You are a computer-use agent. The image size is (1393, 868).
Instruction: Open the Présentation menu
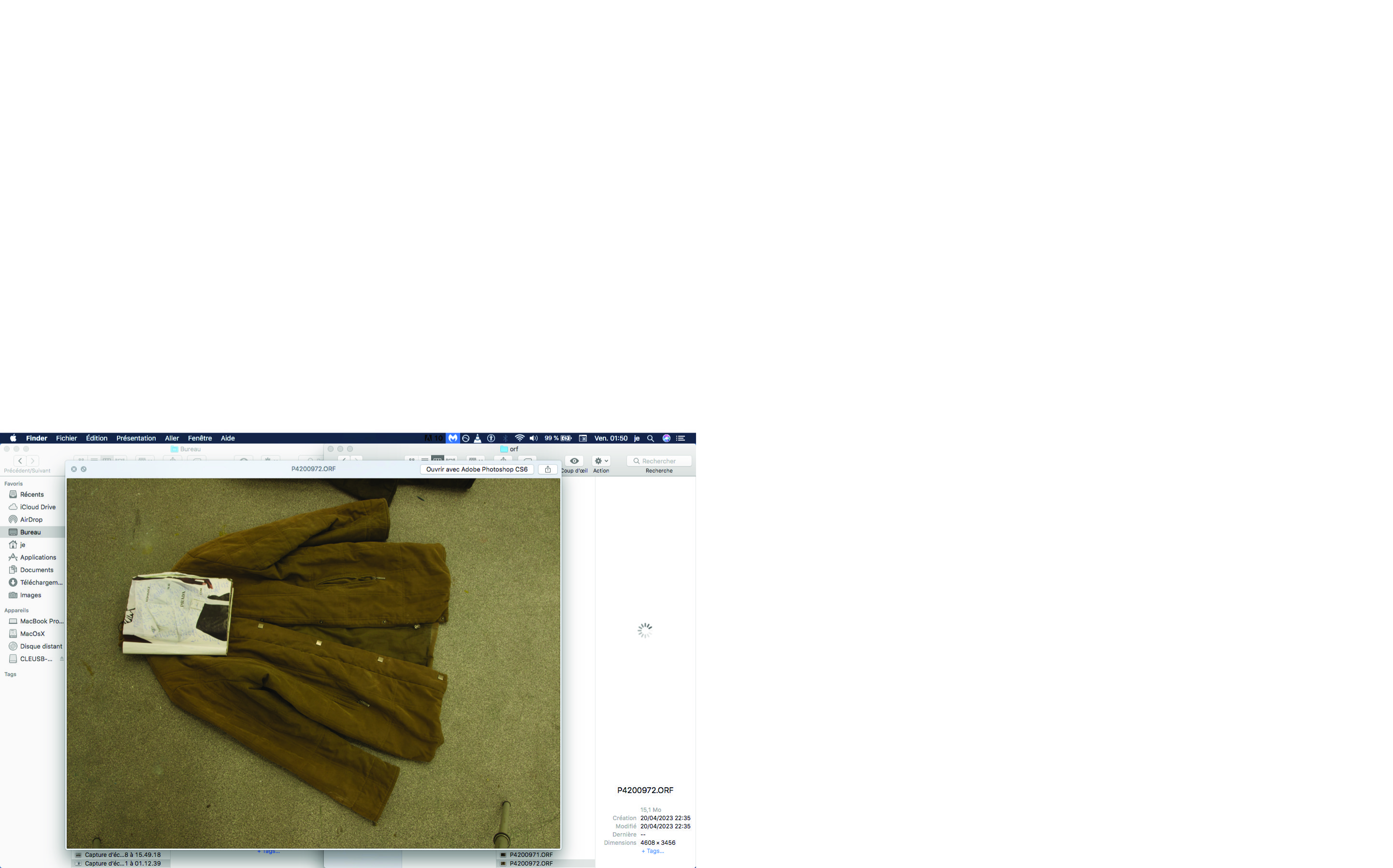[136, 438]
